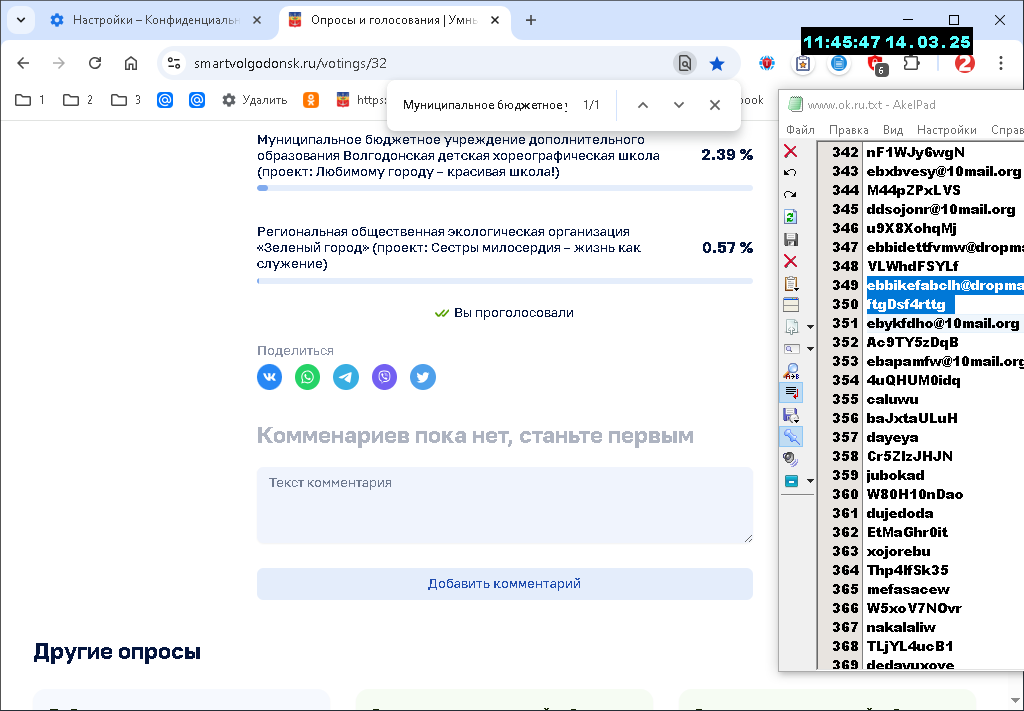Open the red circle profile icon with 2
Image resolution: width=1024 pixels, height=711 pixels.
point(965,63)
